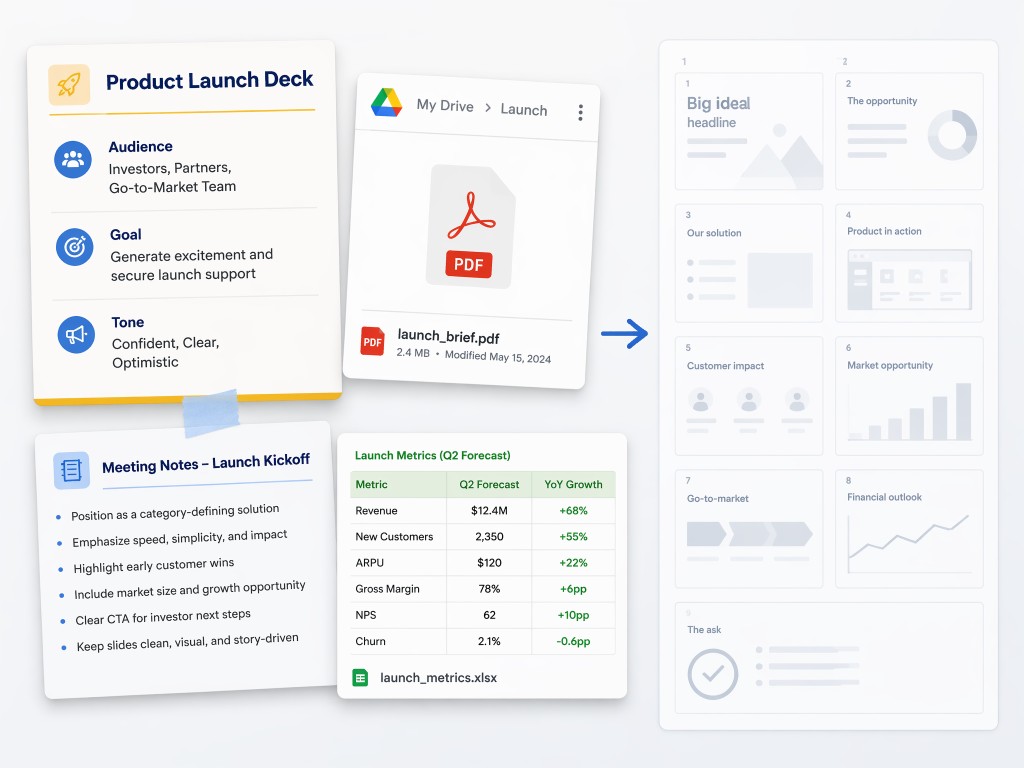Open the launch_metrics.xlsx file name
Screen dimensions: 1024x768
click(x=438, y=678)
